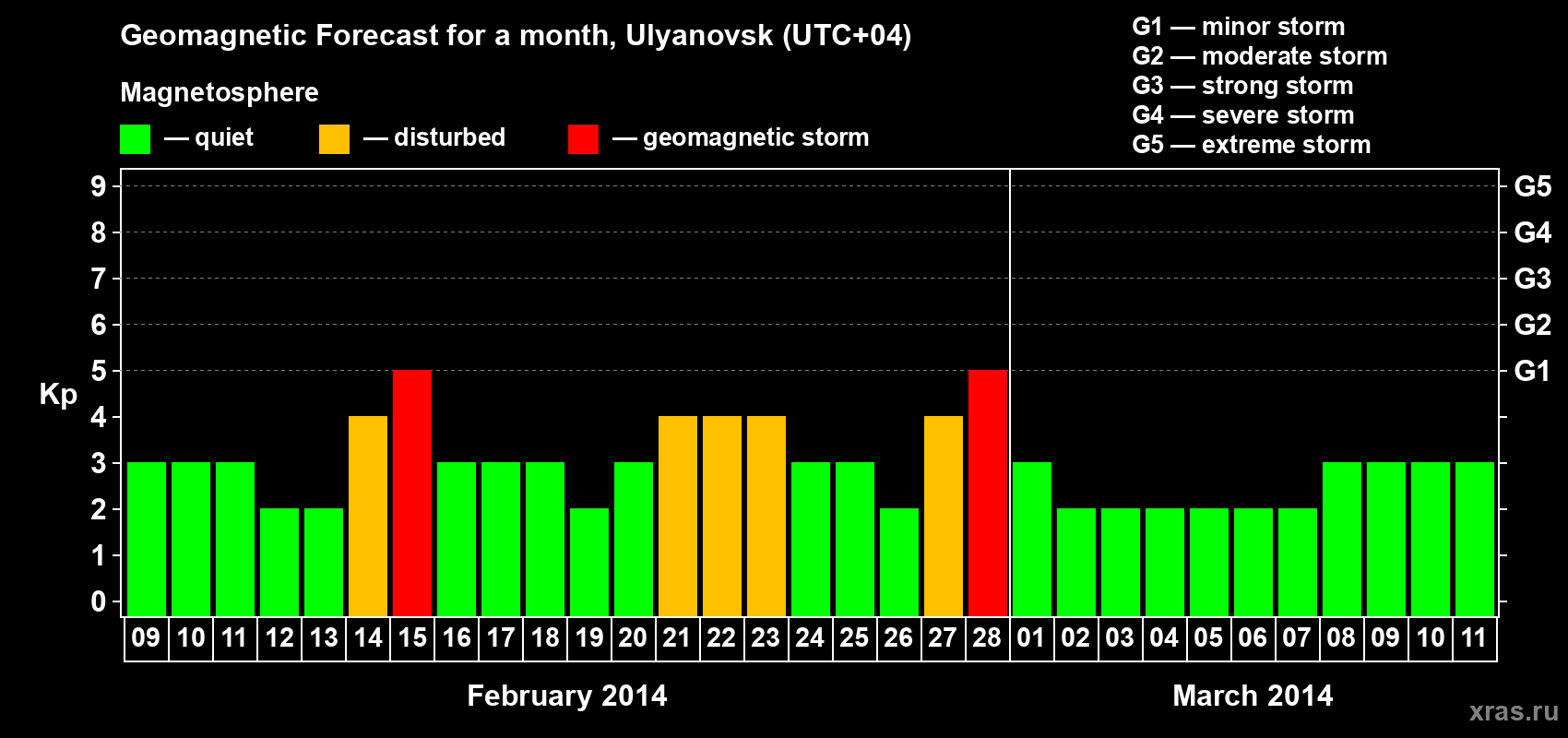1568x738 pixels.
Task: Click the 05 date label
Action: point(1208,638)
